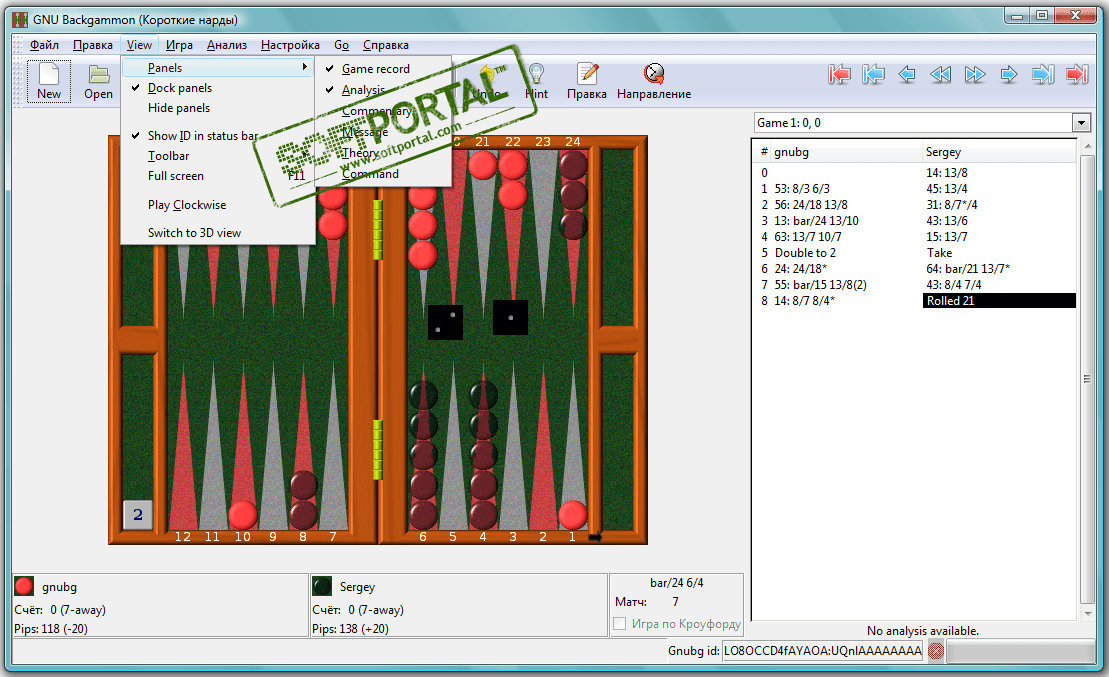Click the right black die on board
1109x677 pixels.
point(511,318)
